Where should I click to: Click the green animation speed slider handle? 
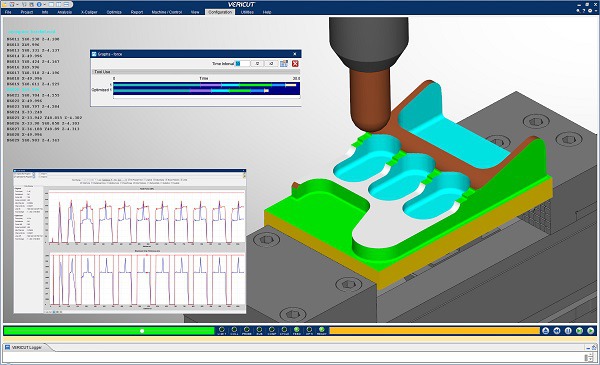[142, 331]
